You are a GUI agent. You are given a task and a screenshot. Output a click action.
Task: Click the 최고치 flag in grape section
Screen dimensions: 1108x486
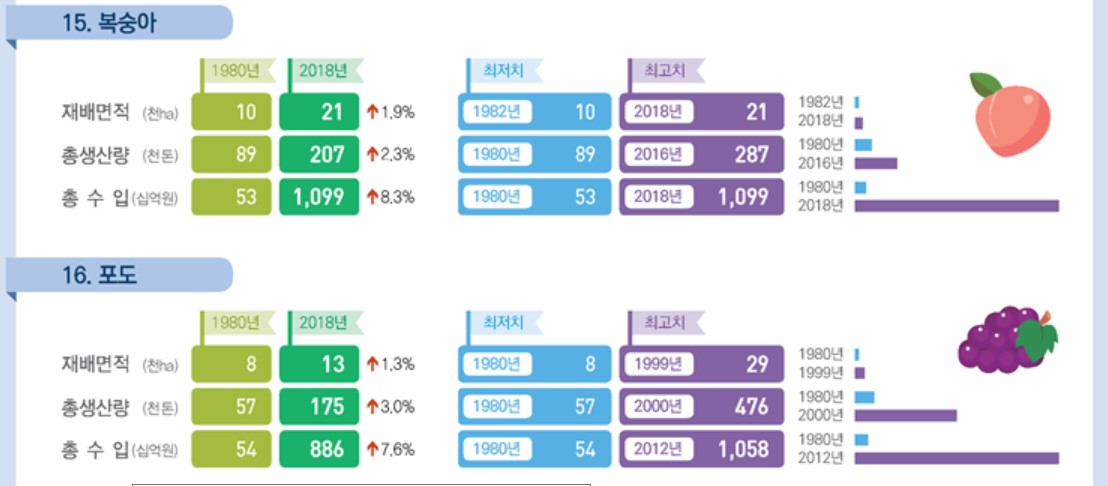click(x=664, y=324)
